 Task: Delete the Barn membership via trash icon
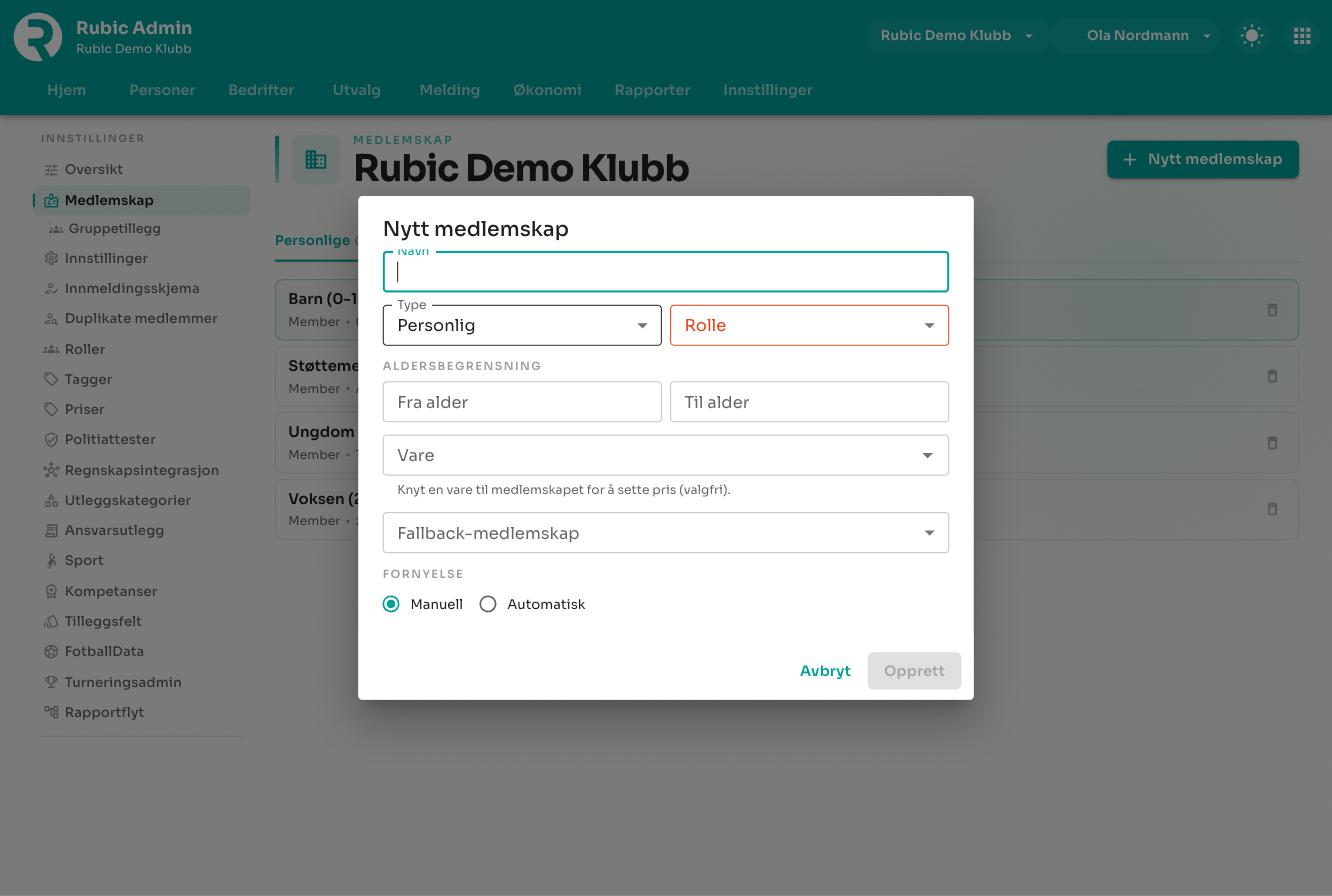click(x=1272, y=310)
